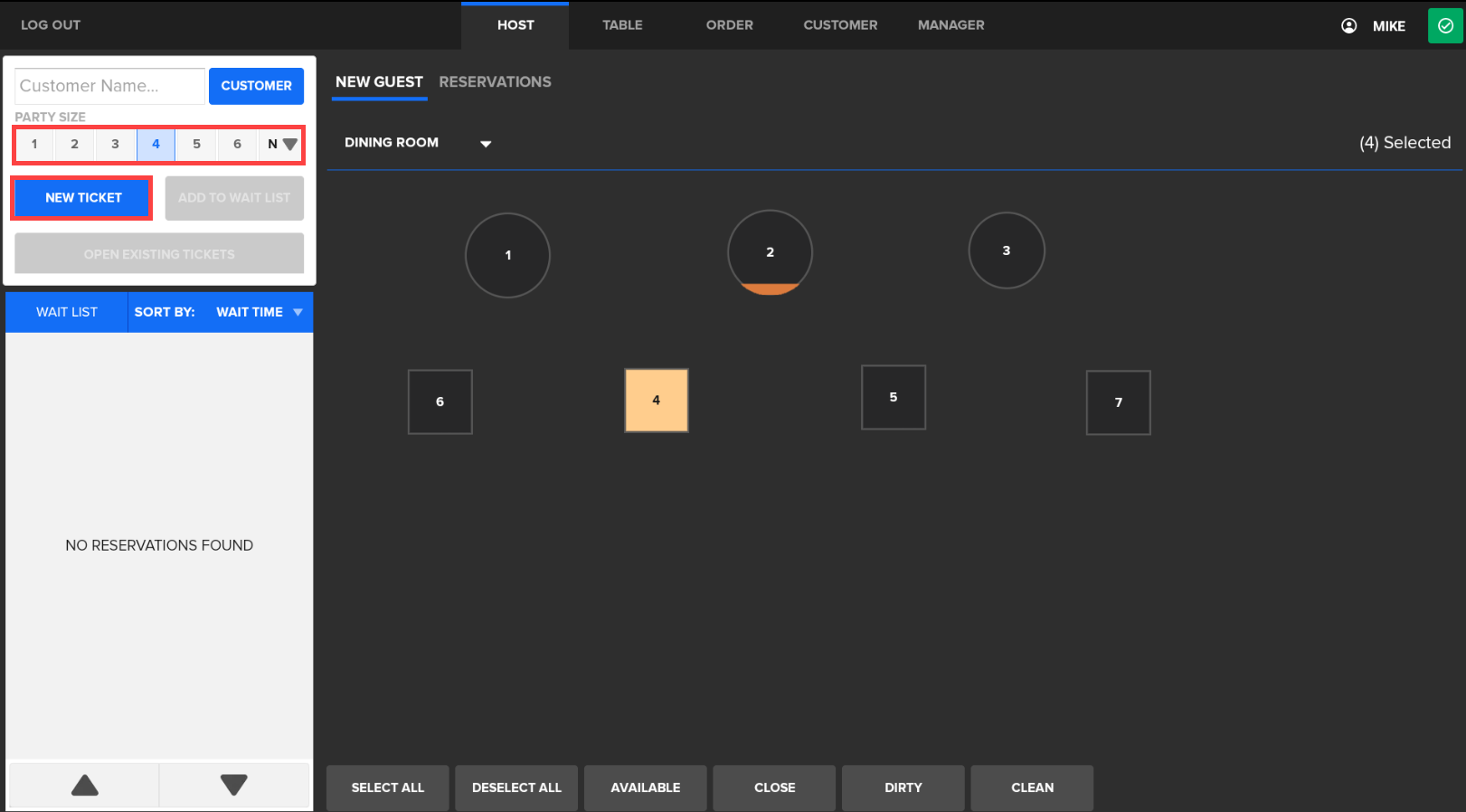Click the green checkmark status icon
The image size is (1466, 812).
click(1444, 25)
